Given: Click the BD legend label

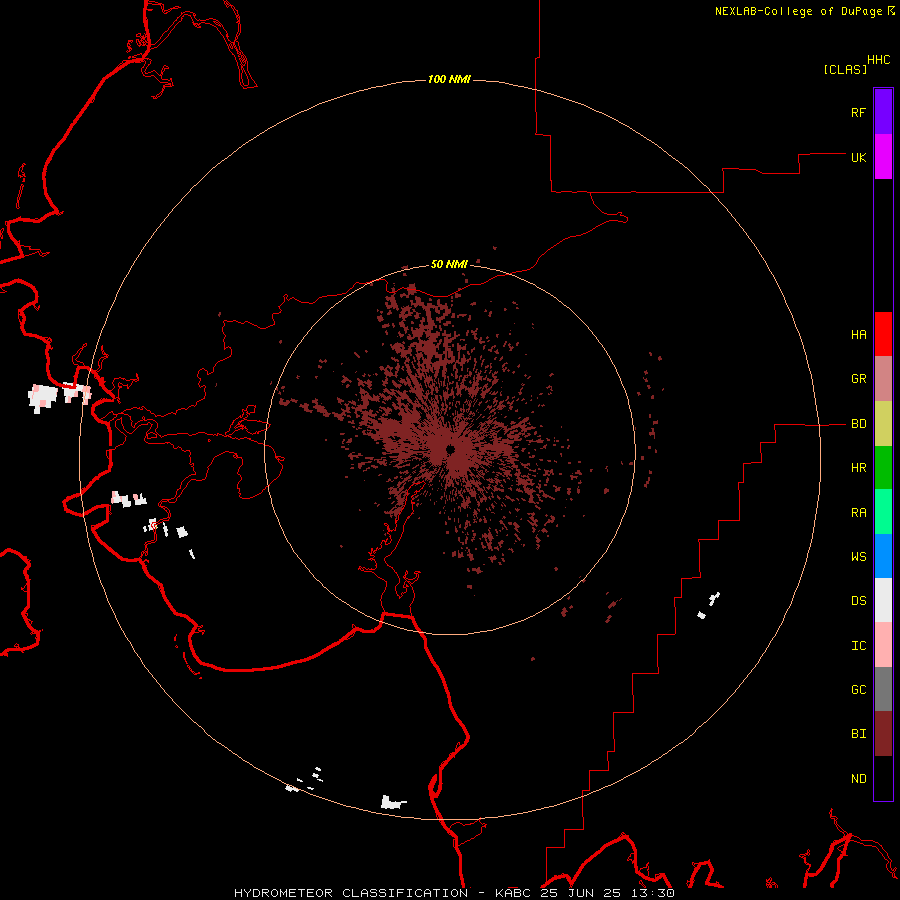Looking at the screenshot, I should pos(858,424).
